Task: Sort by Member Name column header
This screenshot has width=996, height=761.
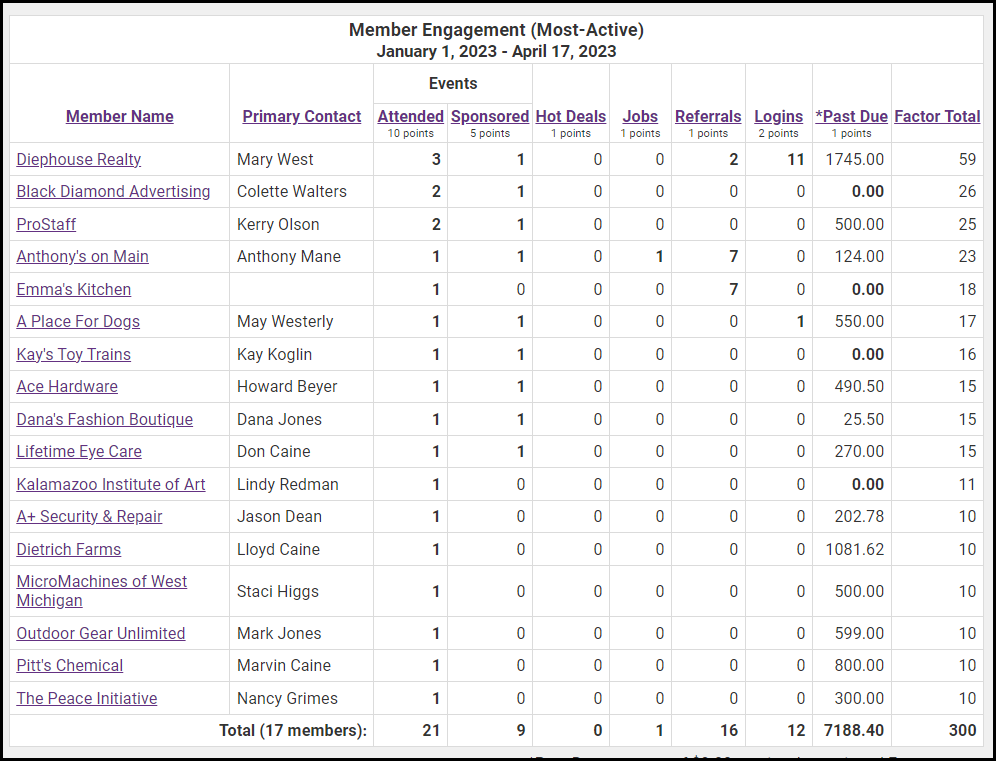Action: click(119, 116)
